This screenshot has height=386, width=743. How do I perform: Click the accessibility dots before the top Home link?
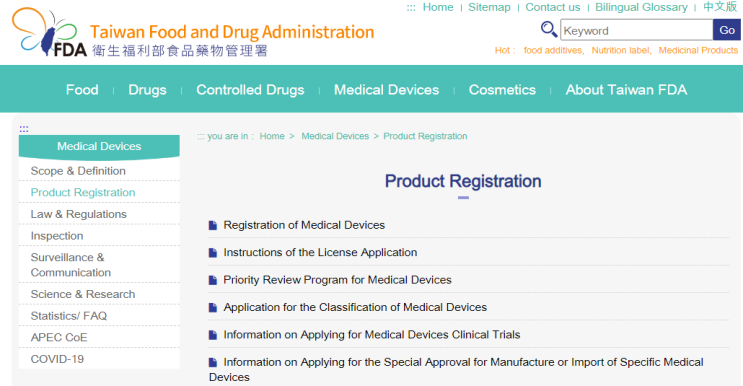(411, 8)
